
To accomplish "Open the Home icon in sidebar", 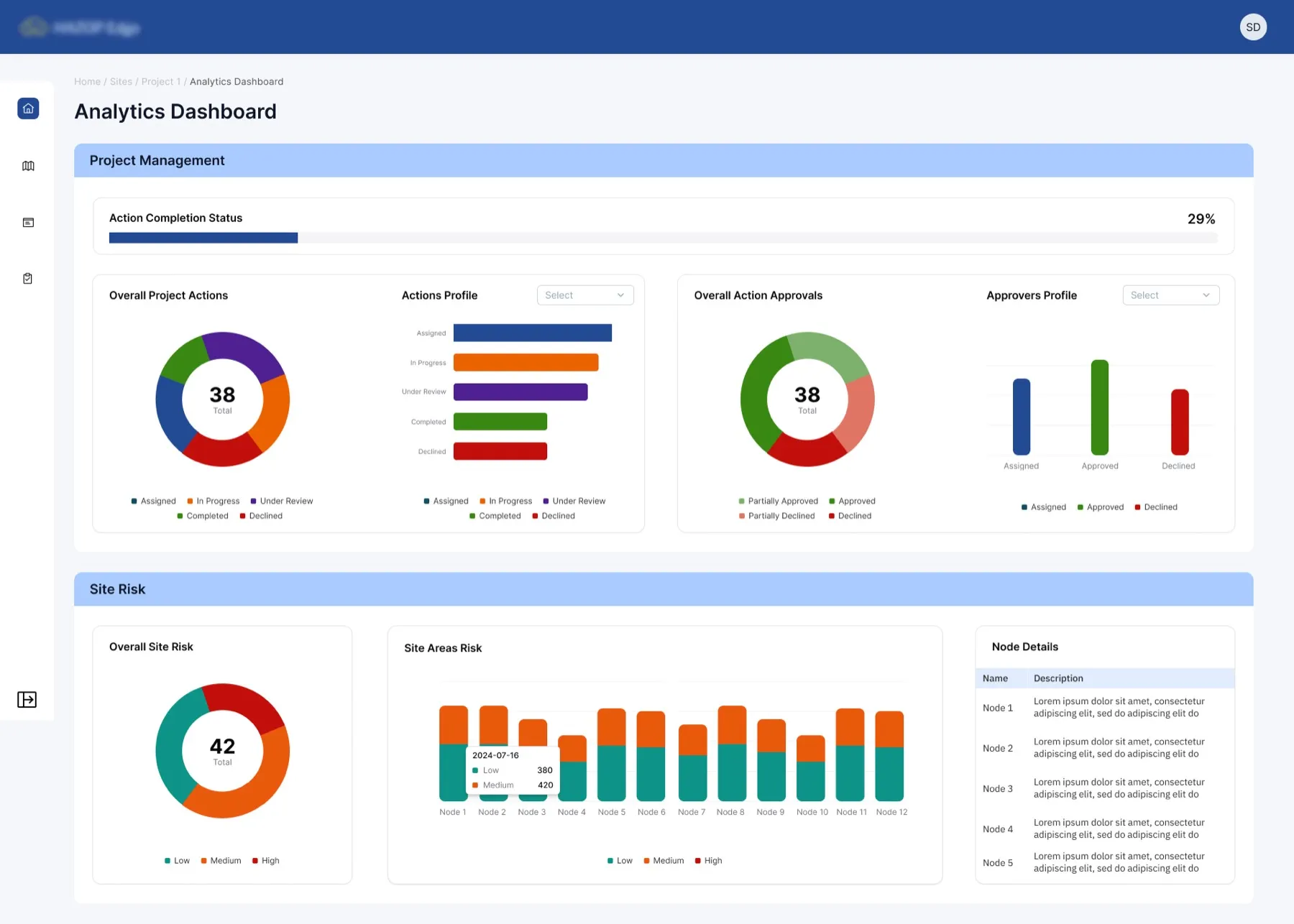I will point(28,108).
